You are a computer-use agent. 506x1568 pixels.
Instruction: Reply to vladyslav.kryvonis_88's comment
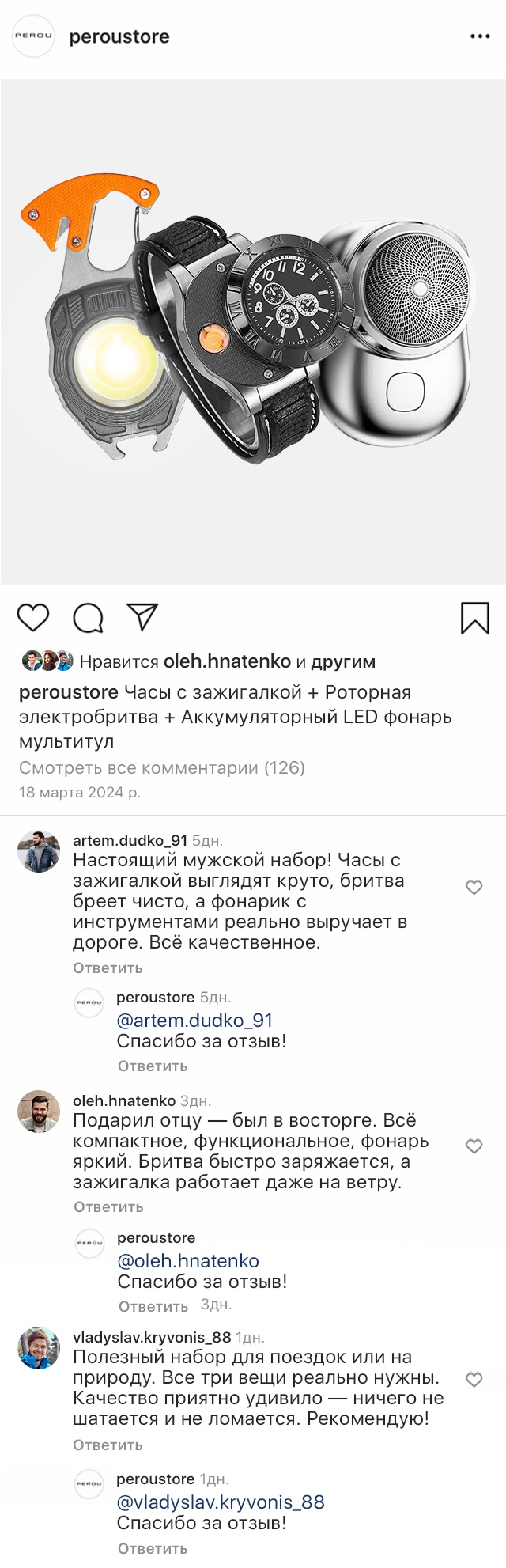point(108,1445)
